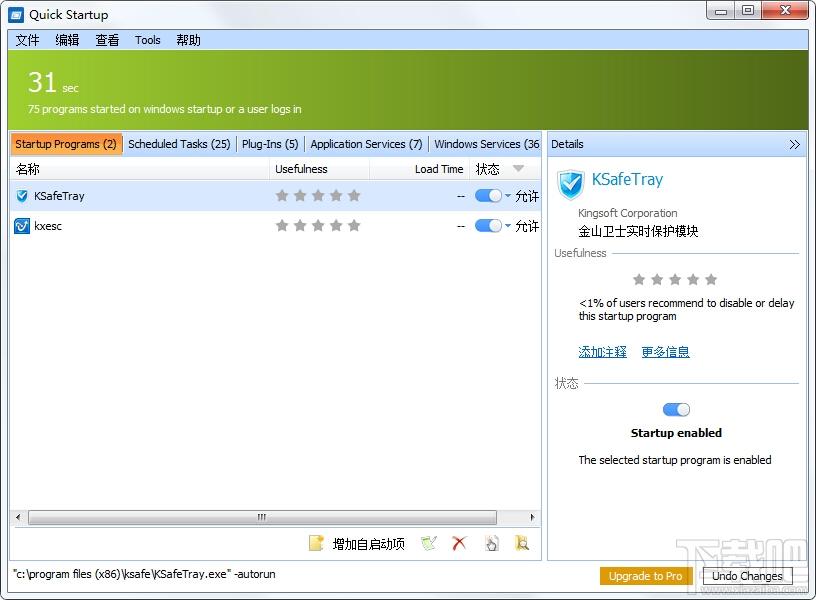The image size is (816, 600).
Task: Collapse the Details panel with double chevron
Action: [794, 144]
